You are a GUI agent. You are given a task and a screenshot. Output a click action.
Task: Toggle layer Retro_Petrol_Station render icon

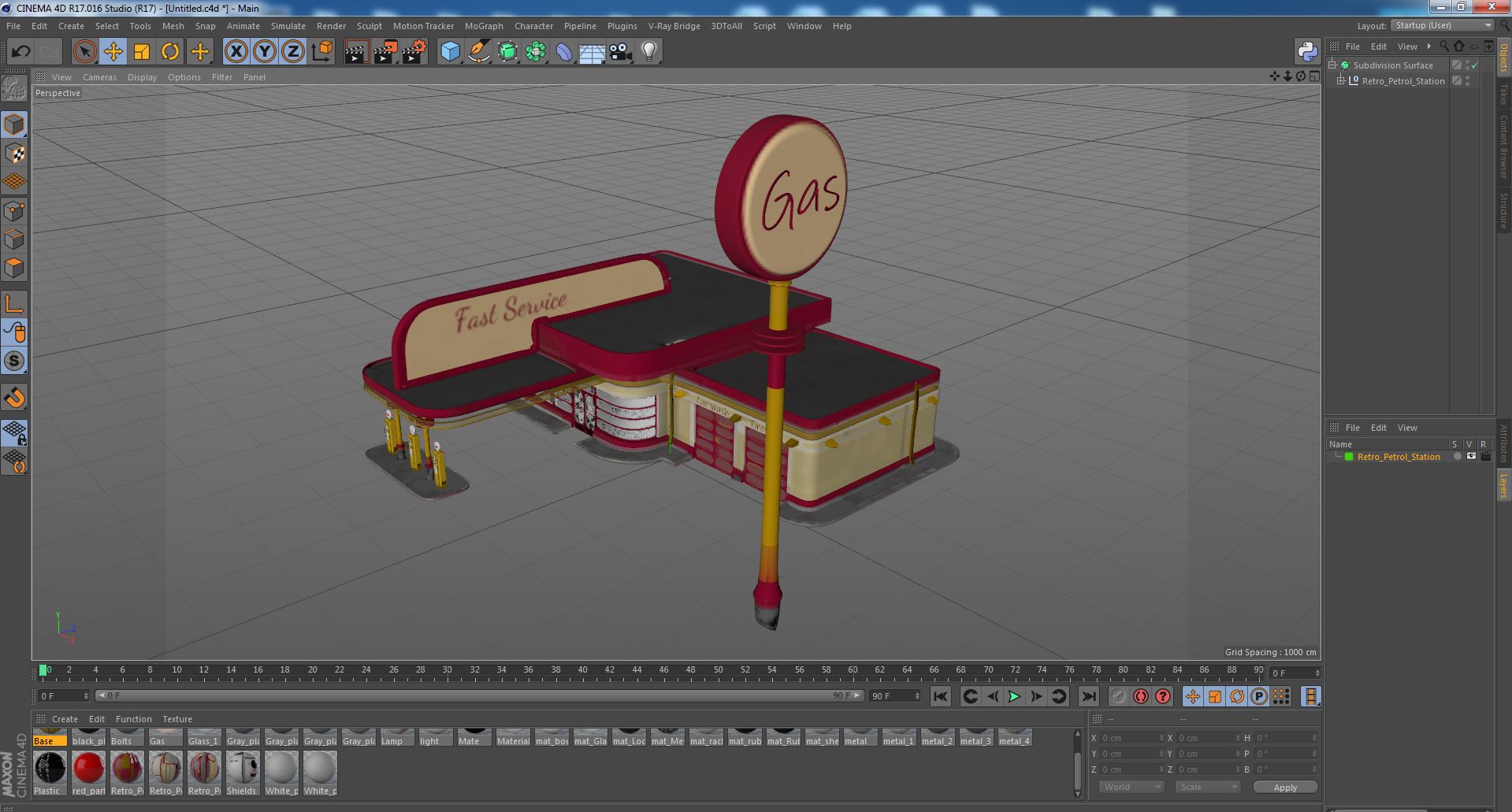click(1485, 457)
